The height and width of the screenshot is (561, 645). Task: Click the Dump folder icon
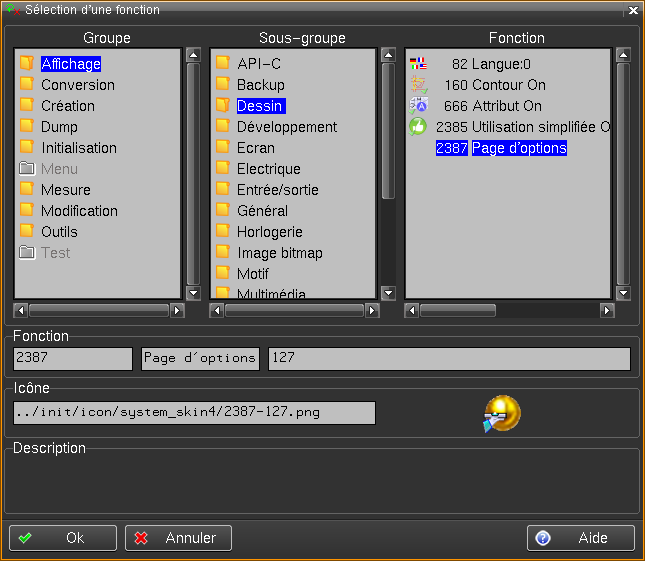(x=27, y=126)
